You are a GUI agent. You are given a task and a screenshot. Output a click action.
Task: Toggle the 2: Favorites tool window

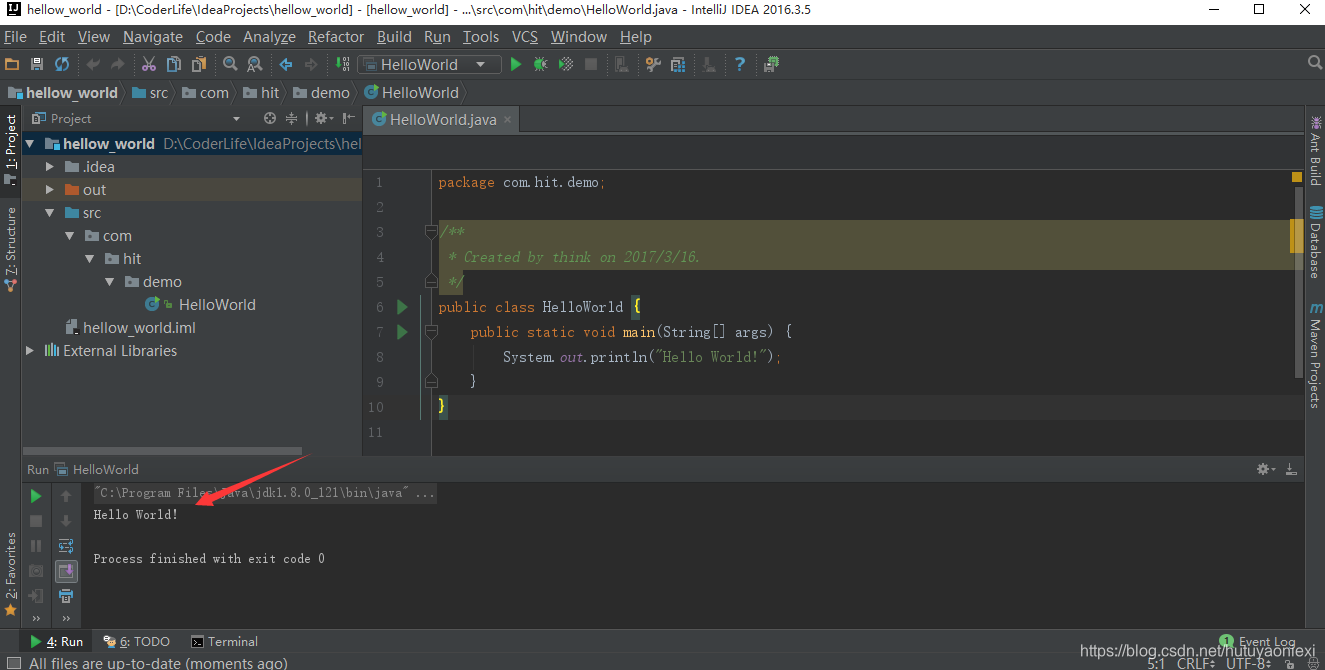click(x=11, y=574)
